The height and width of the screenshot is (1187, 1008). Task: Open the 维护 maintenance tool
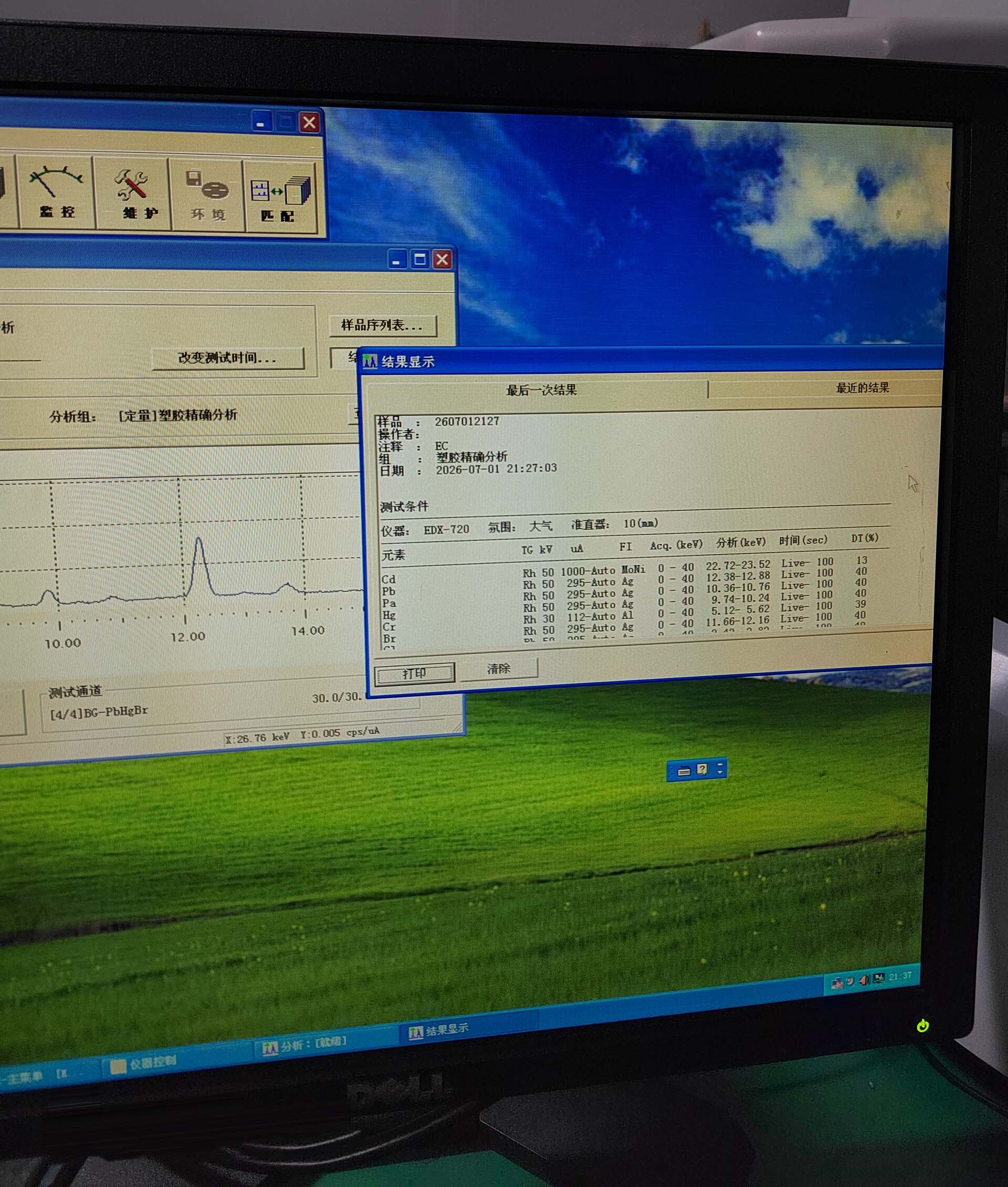(133, 194)
